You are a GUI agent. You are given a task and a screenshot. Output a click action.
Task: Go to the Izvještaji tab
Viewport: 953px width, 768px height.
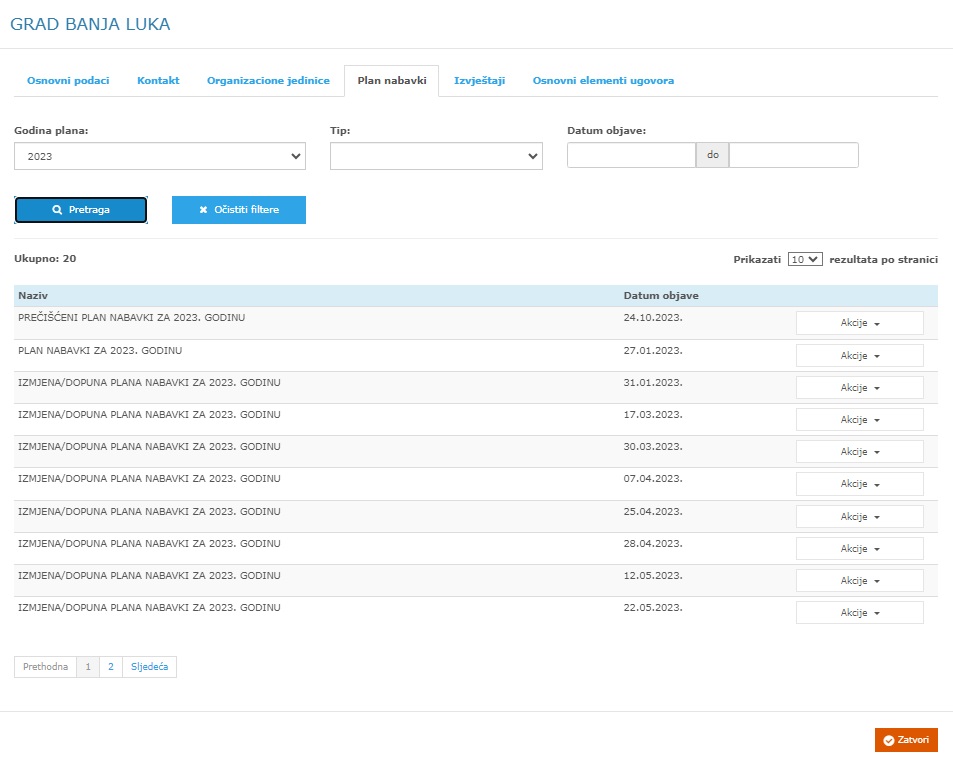pos(480,80)
